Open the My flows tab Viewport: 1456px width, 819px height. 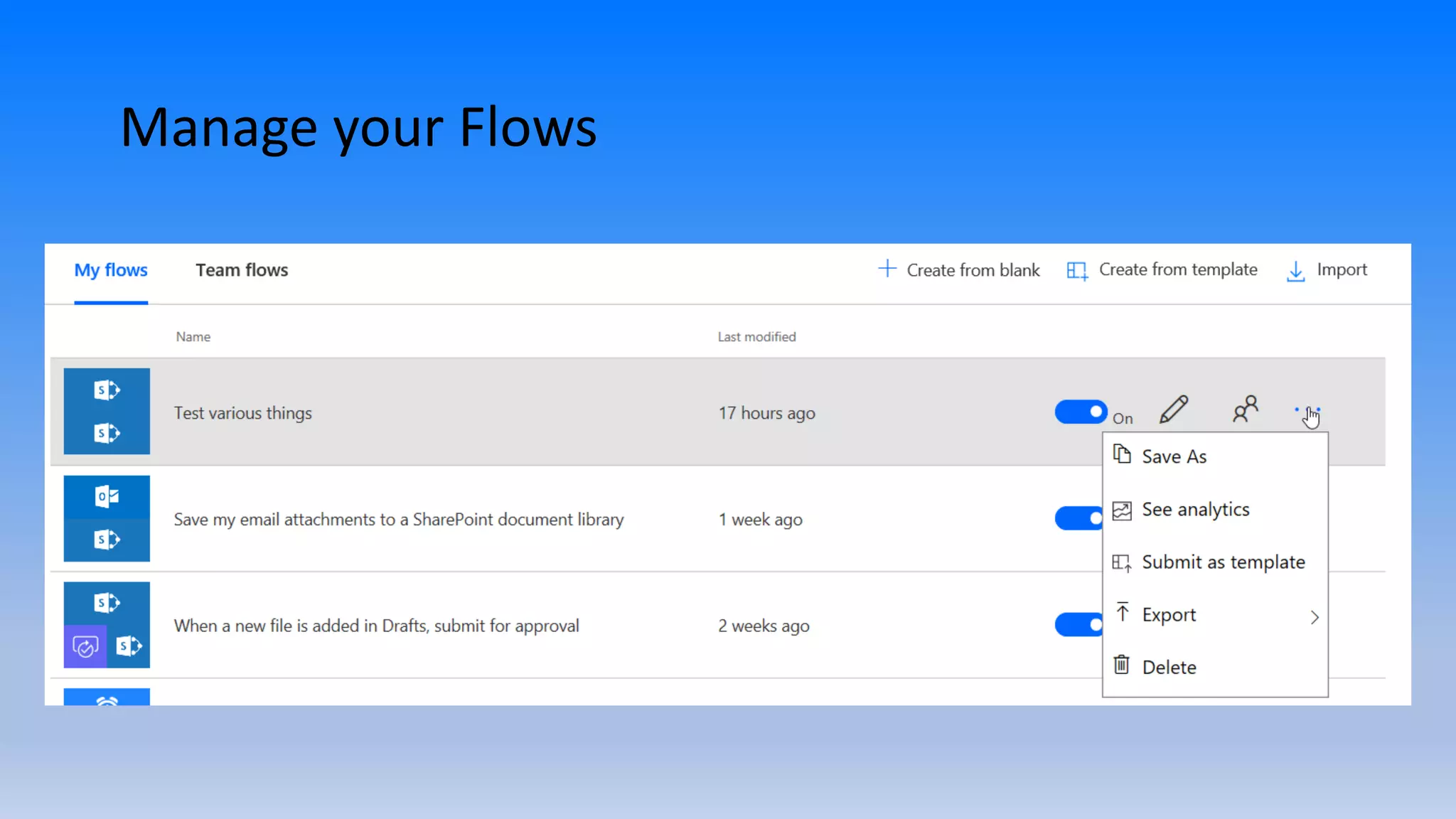[111, 270]
